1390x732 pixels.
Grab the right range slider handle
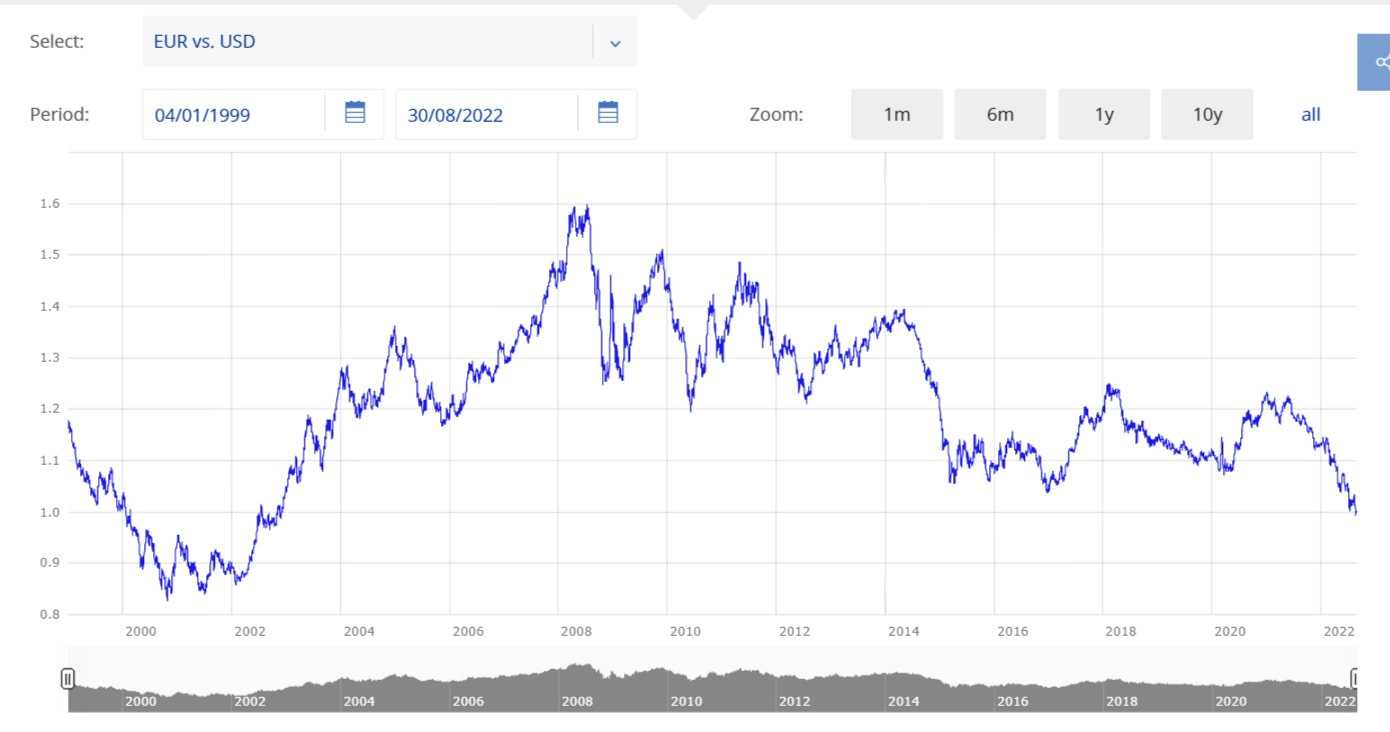[x=1355, y=680]
